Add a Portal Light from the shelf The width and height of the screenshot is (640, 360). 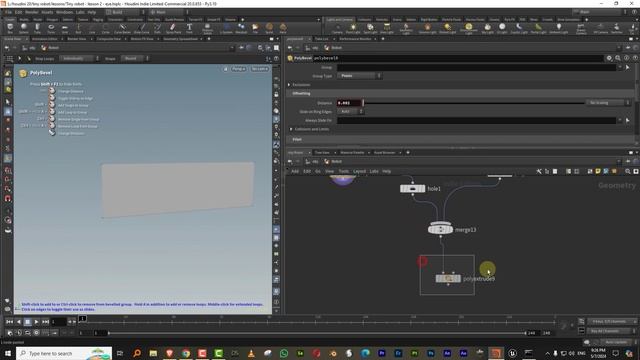(538, 28)
